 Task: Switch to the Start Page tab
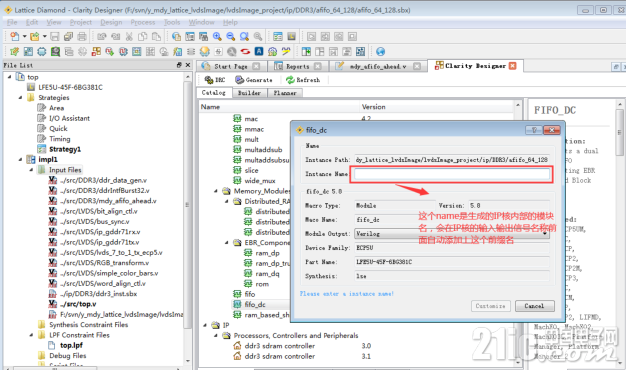coord(230,66)
